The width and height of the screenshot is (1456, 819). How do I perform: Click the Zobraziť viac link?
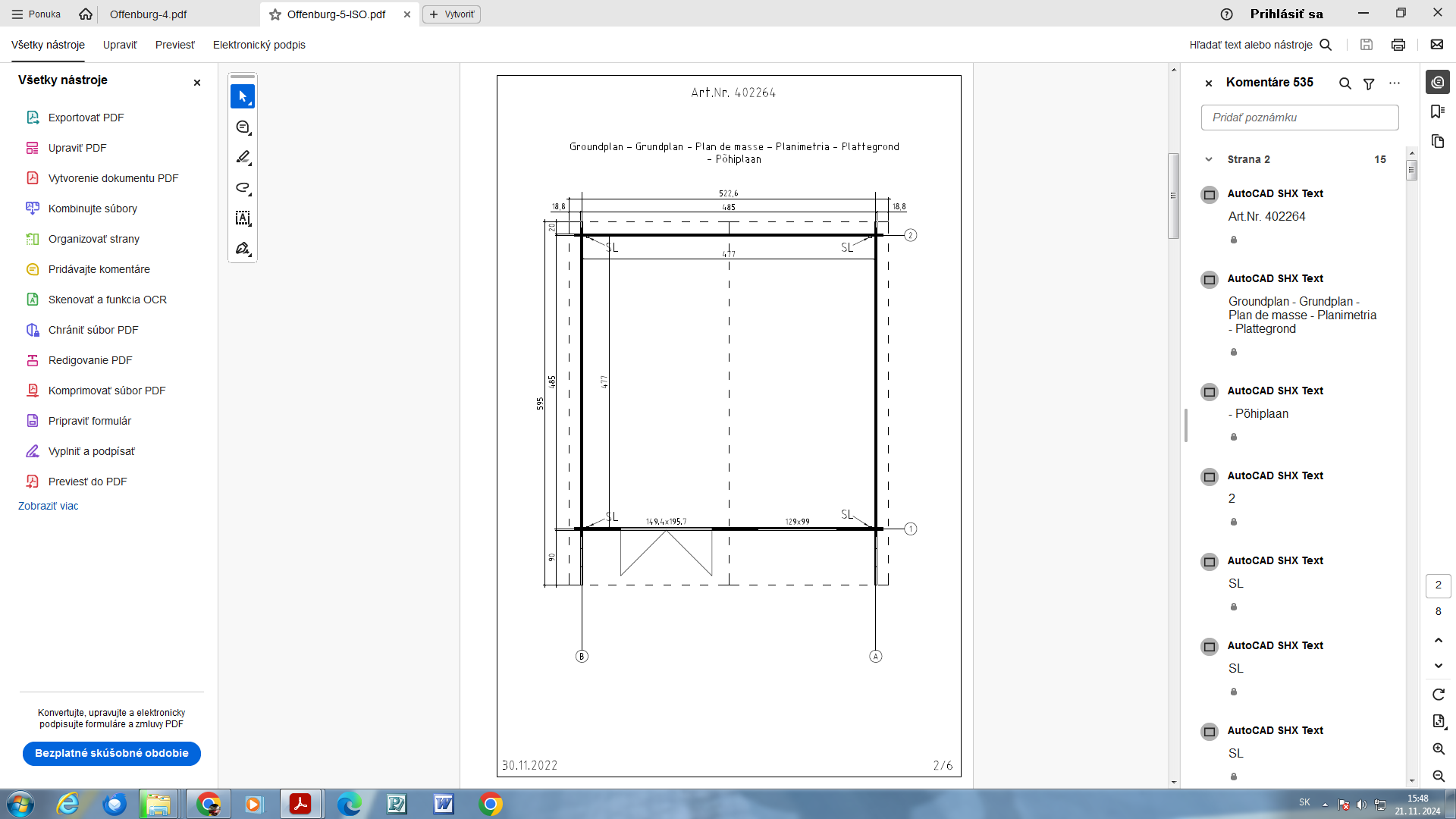(48, 506)
